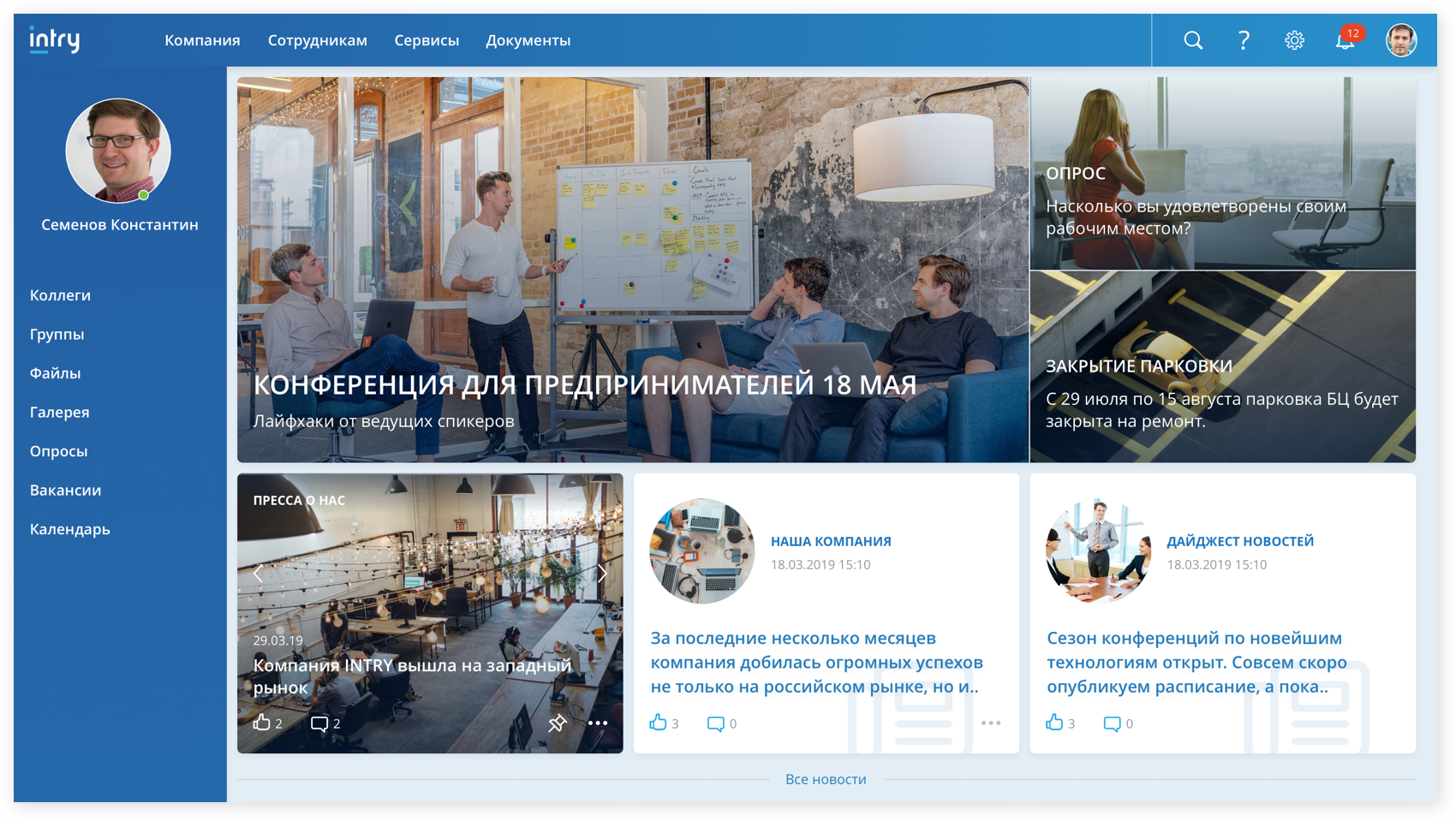Screen dimensions: 1456x821
Task: Open comments on the Наша компания post
Action: pyautogui.click(x=714, y=723)
